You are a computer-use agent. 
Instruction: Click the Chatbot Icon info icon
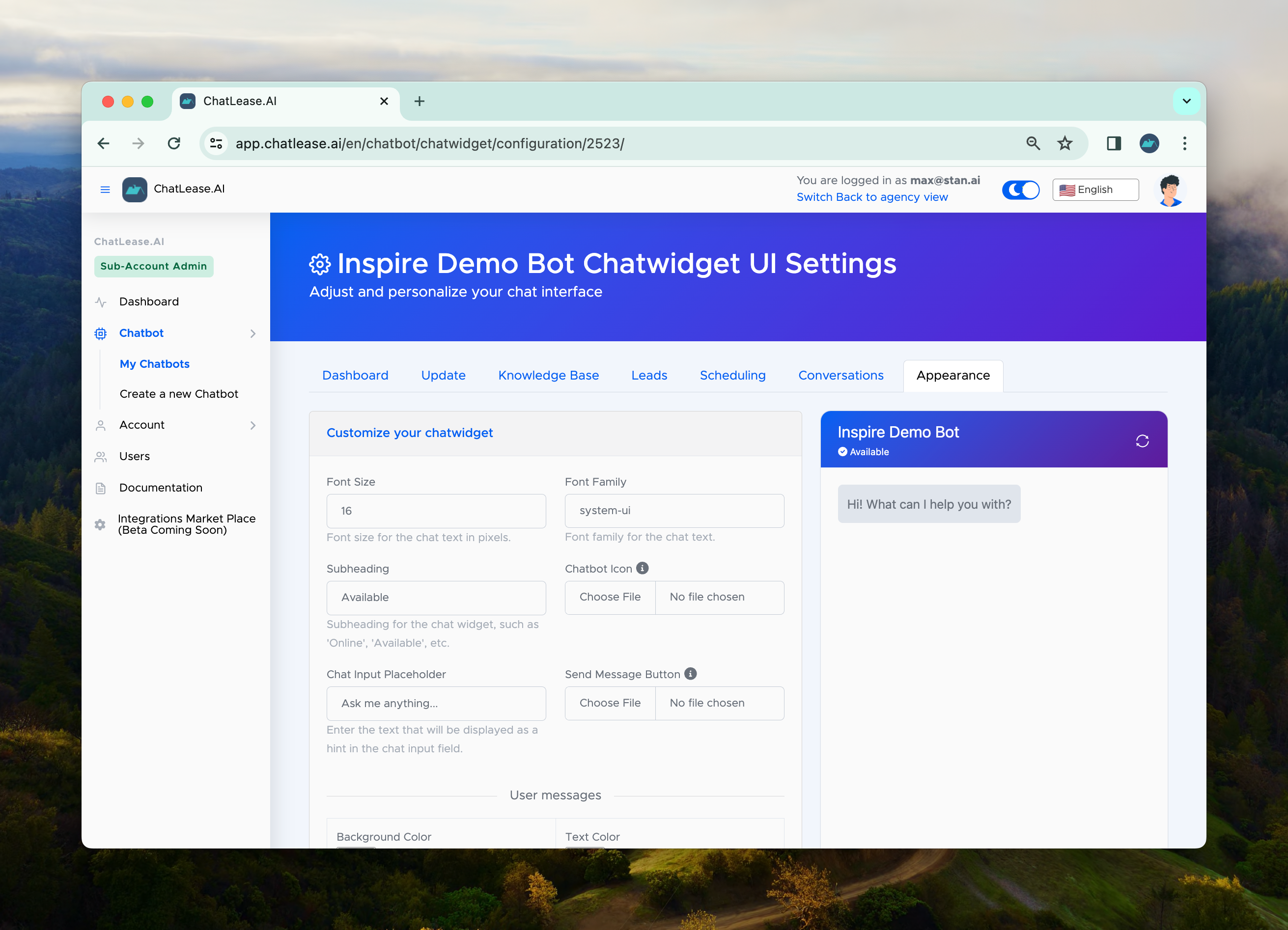pyautogui.click(x=643, y=568)
